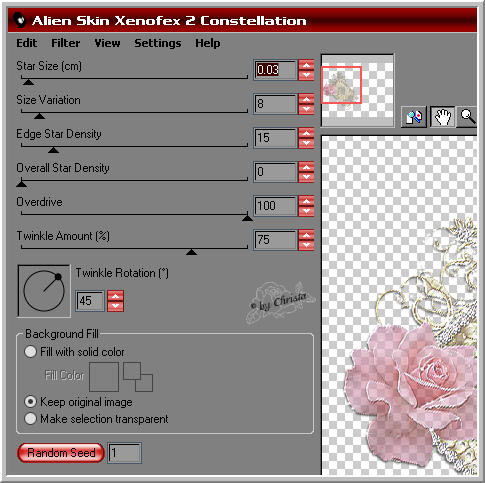This screenshot has width=485, height=483.
Task: Increase Twinkle Rotation with up arrow
Action: tap(115, 296)
